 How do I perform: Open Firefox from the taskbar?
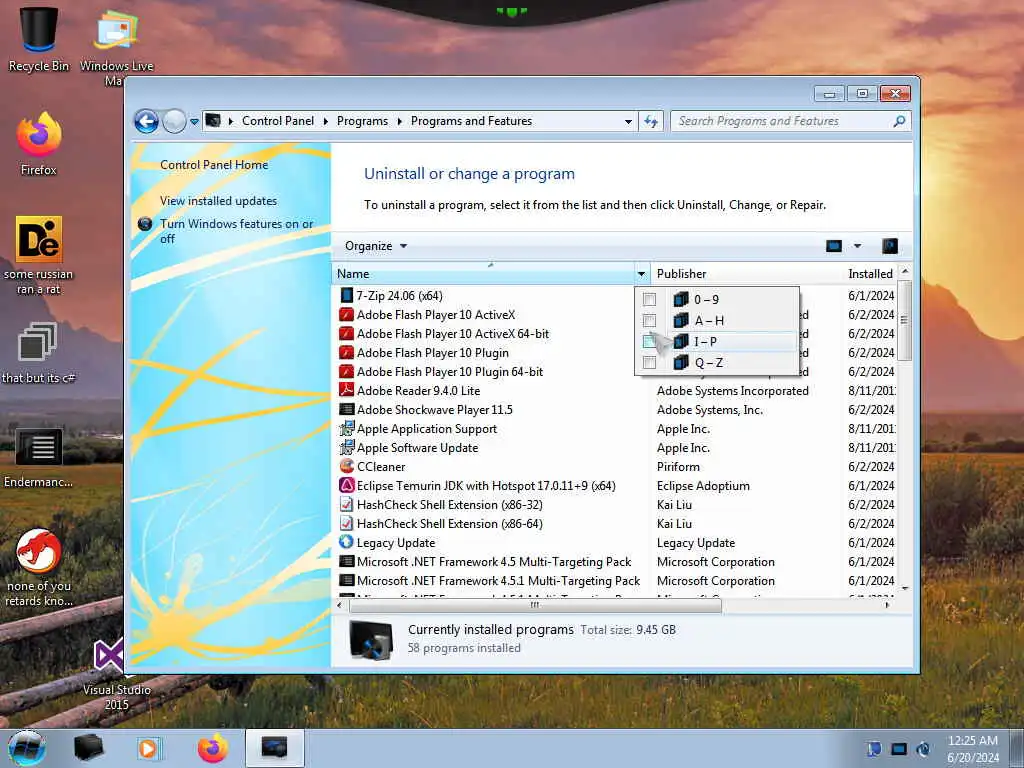pos(213,748)
